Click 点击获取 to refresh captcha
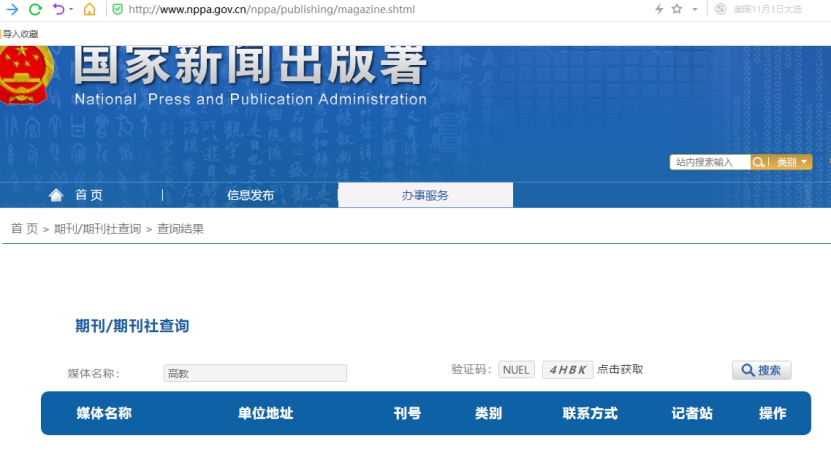 (620, 369)
